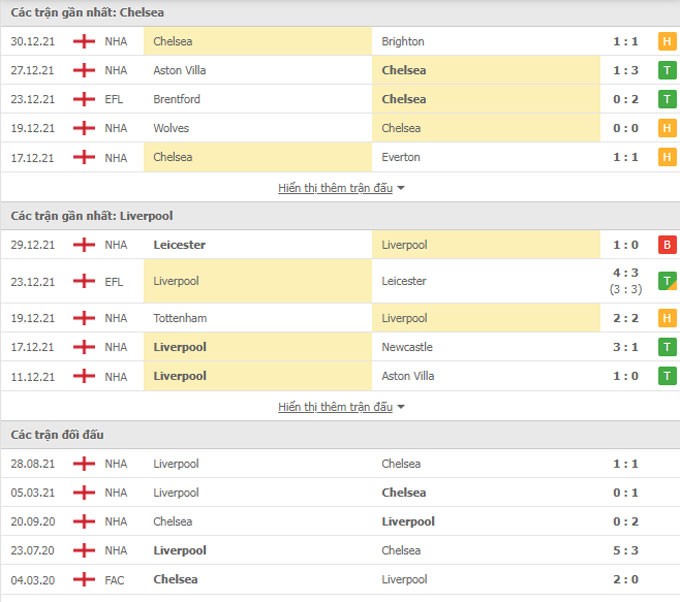Image resolution: width=680 pixels, height=602 pixels.
Task: Click the H draw badge for Chelsea vs Brighton
Action: (667, 42)
